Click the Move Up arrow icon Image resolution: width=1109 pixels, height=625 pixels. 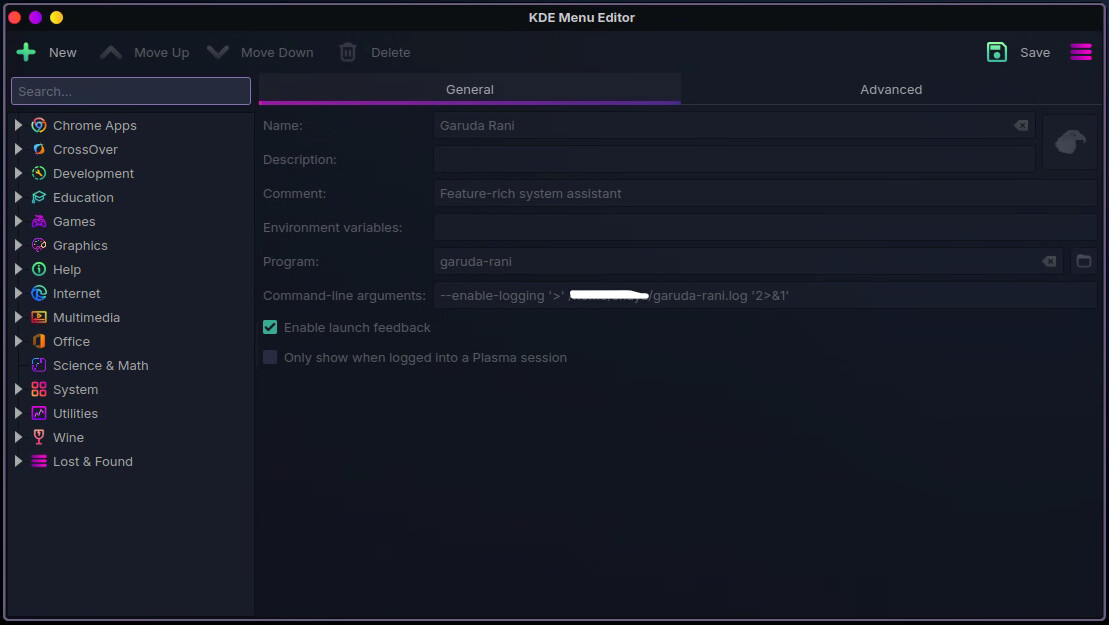click(111, 52)
